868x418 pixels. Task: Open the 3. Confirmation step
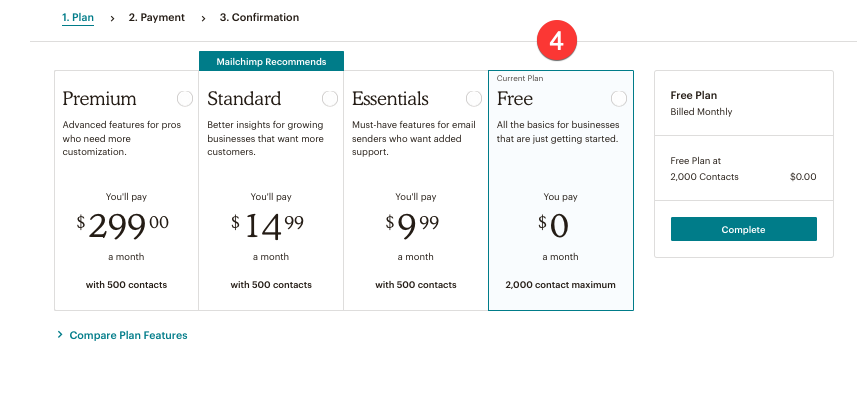pos(259,17)
